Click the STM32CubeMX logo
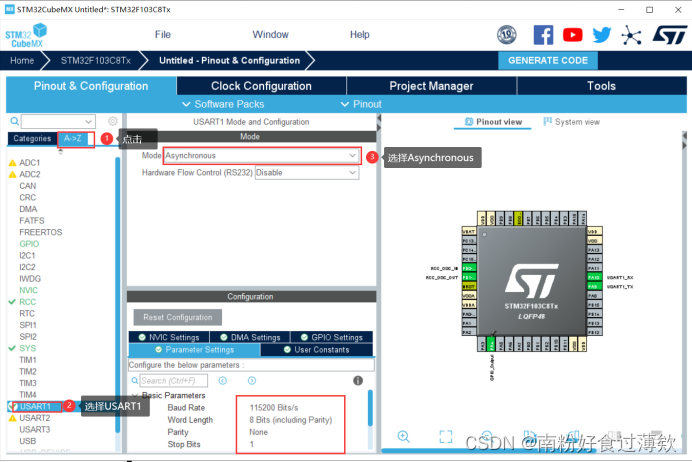692x462 pixels. pyautogui.click(x=26, y=35)
